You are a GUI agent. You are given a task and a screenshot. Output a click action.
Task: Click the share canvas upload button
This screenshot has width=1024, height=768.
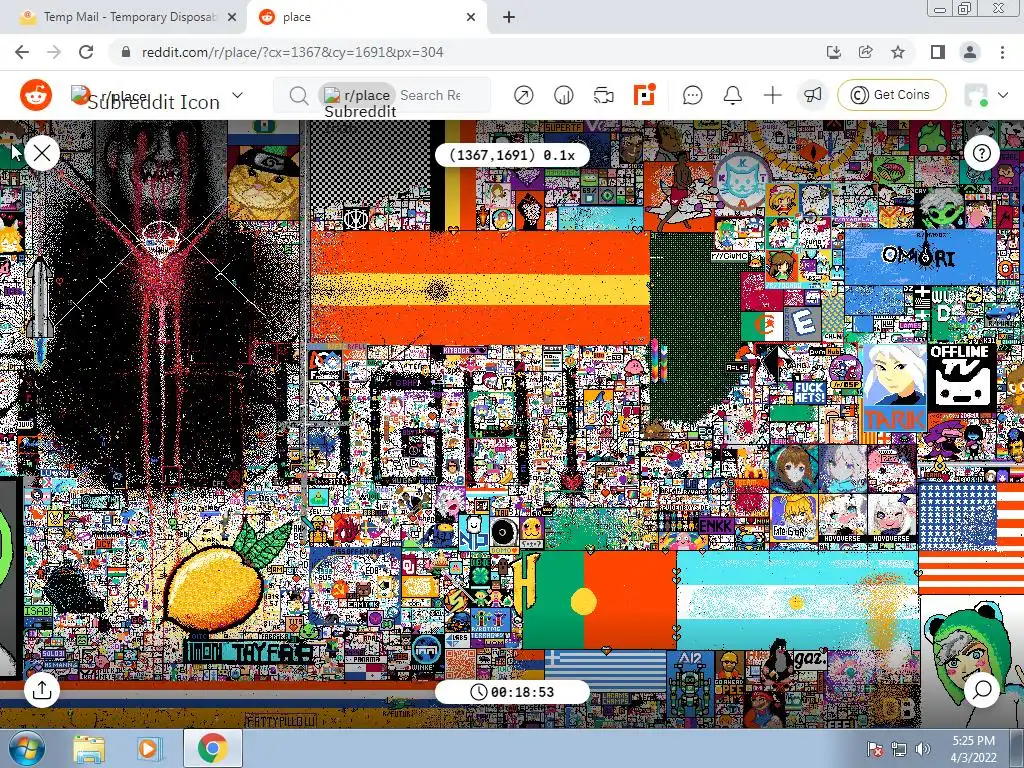click(x=42, y=690)
